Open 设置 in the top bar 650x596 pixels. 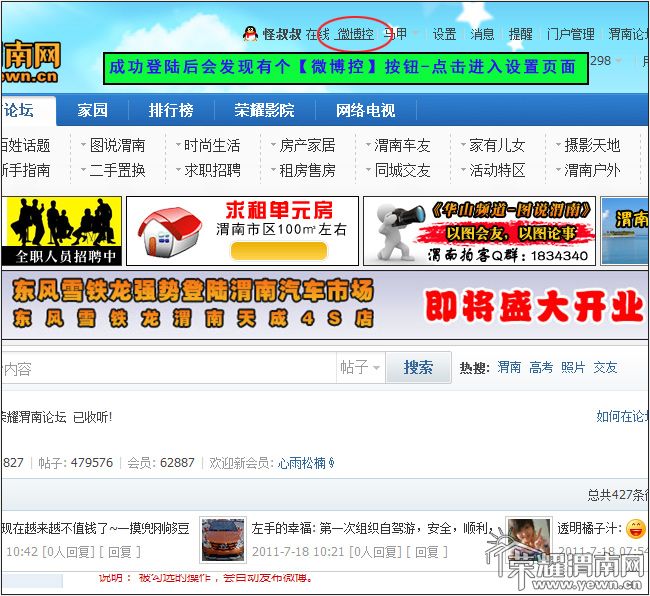click(x=445, y=34)
